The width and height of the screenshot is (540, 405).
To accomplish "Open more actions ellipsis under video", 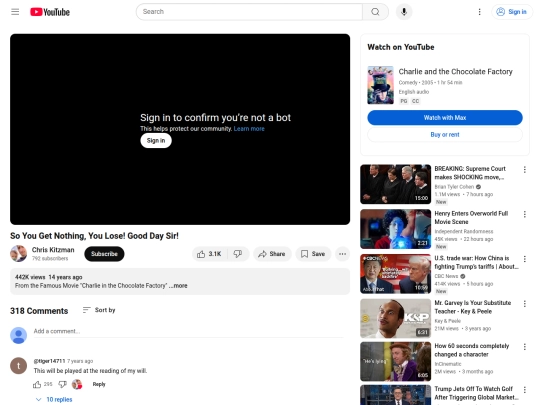I will point(342,254).
